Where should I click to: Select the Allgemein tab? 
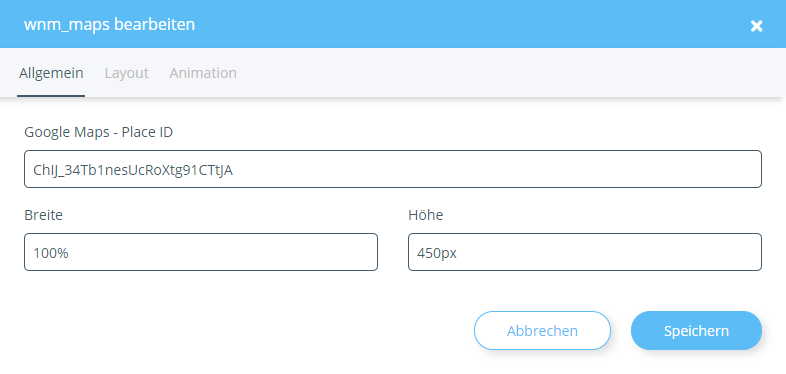point(51,73)
